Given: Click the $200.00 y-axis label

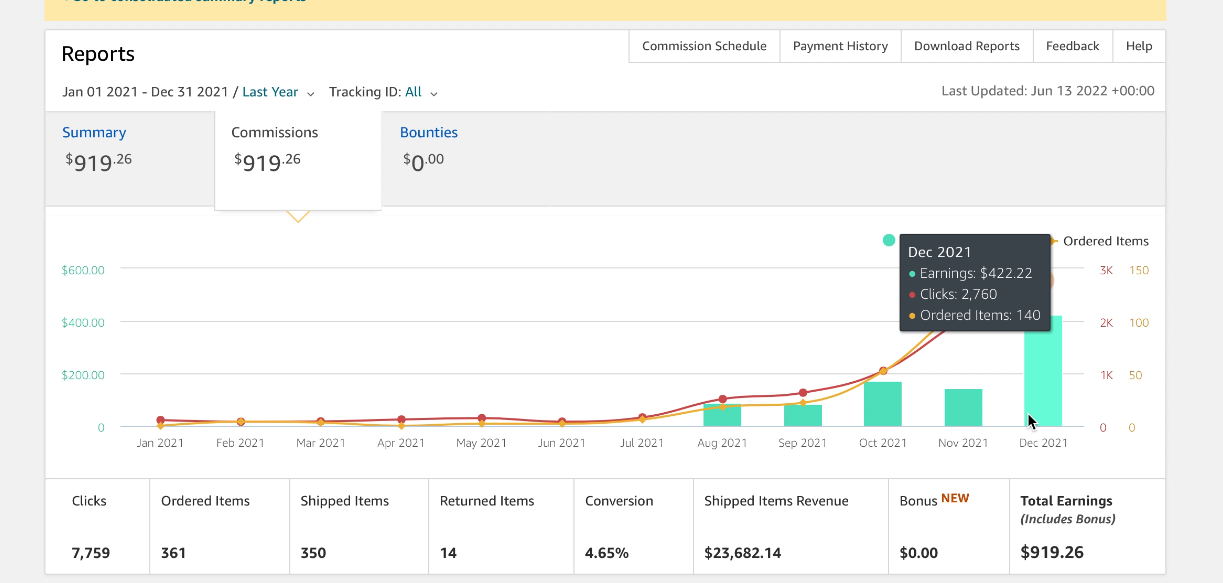Looking at the screenshot, I should (83, 375).
